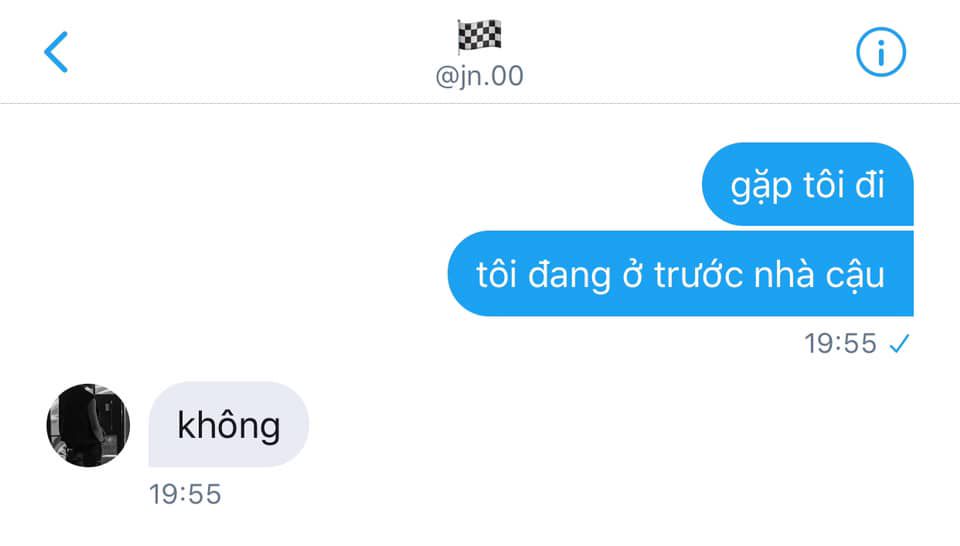Click the "ở" character in the long message
Viewport: 960px width, 546px height.
pyautogui.click(x=632, y=274)
